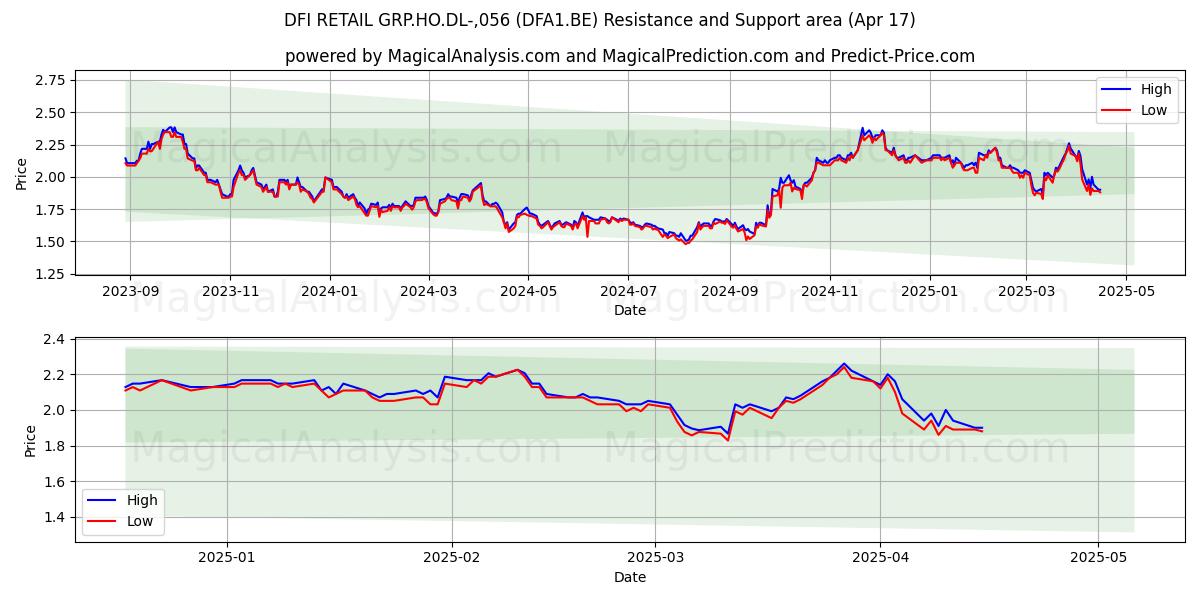Click 'Low' in the bottom chart legend

pos(140,521)
